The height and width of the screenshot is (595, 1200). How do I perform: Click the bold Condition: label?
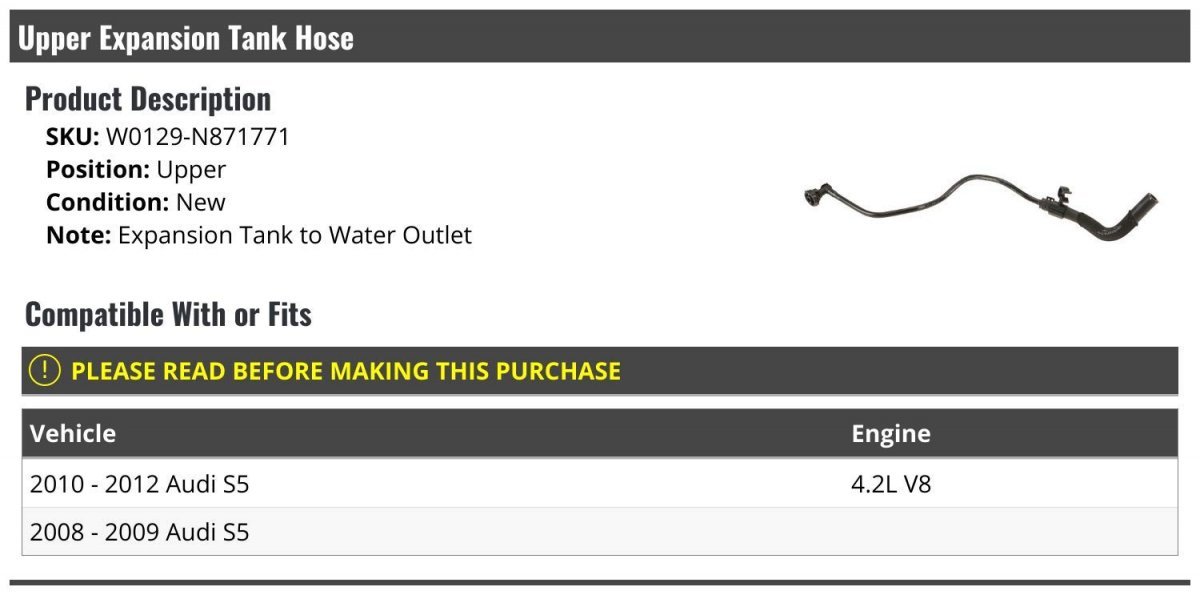point(108,203)
